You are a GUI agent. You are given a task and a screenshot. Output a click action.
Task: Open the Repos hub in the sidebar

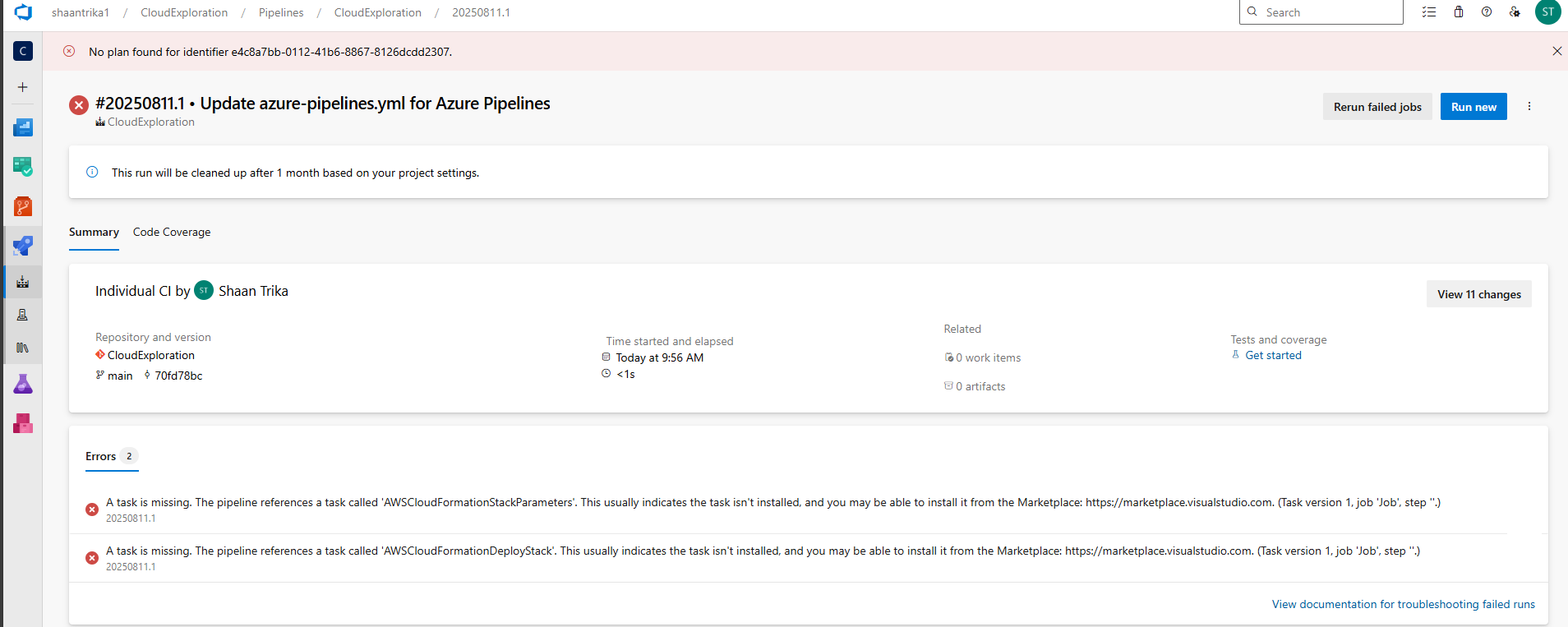point(23,206)
